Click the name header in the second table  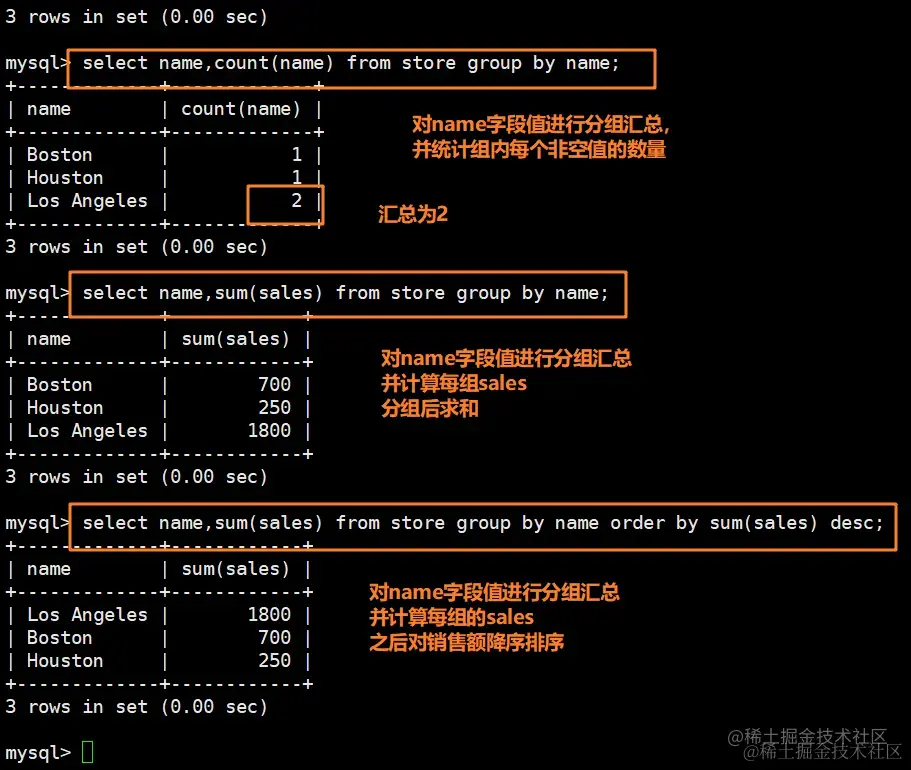(49, 339)
